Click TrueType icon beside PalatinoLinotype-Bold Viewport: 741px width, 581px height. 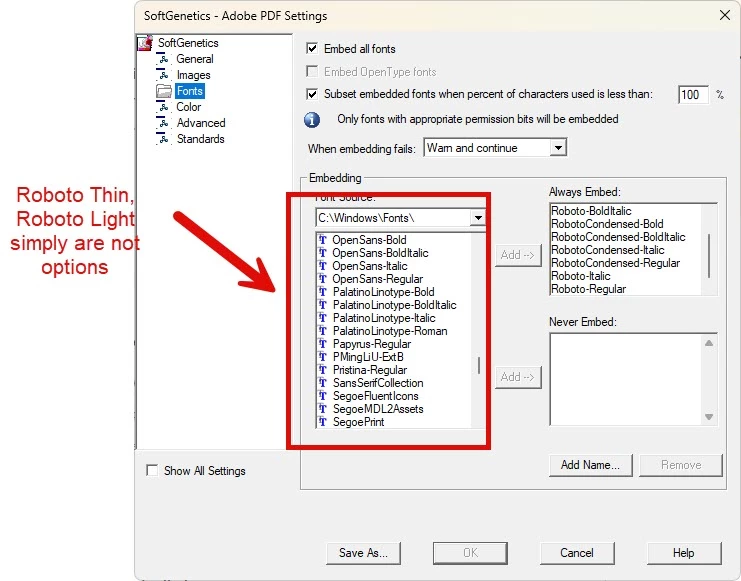click(x=323, y=292)
